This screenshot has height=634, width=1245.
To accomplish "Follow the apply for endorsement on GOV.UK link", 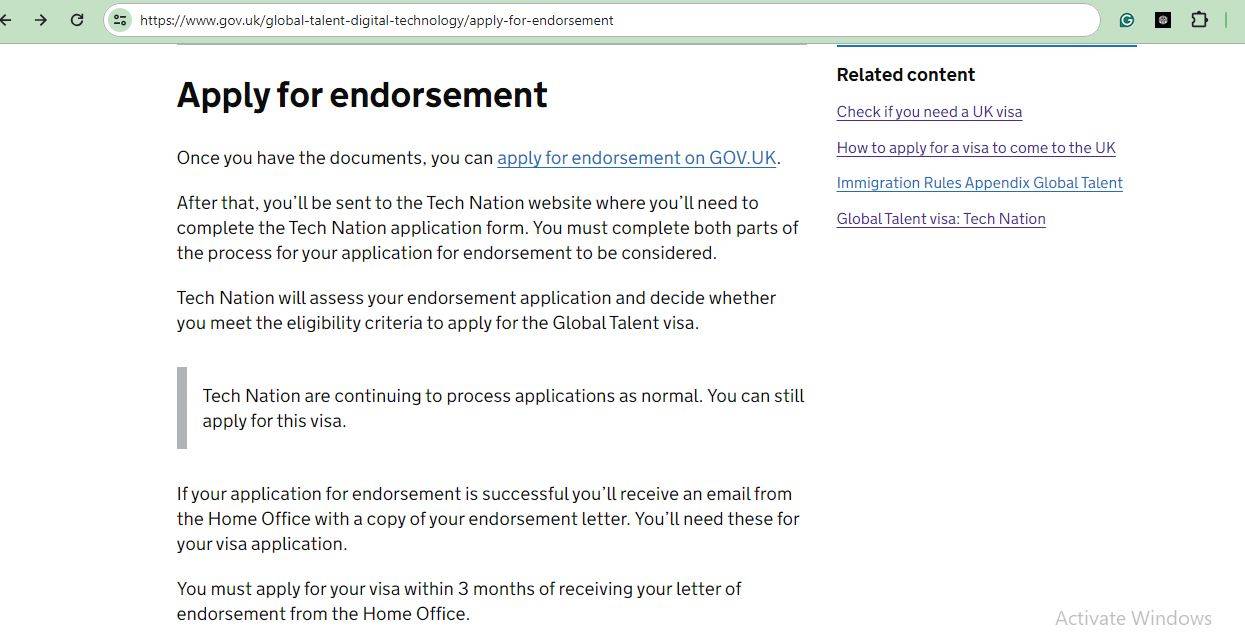I will (637, 158).
